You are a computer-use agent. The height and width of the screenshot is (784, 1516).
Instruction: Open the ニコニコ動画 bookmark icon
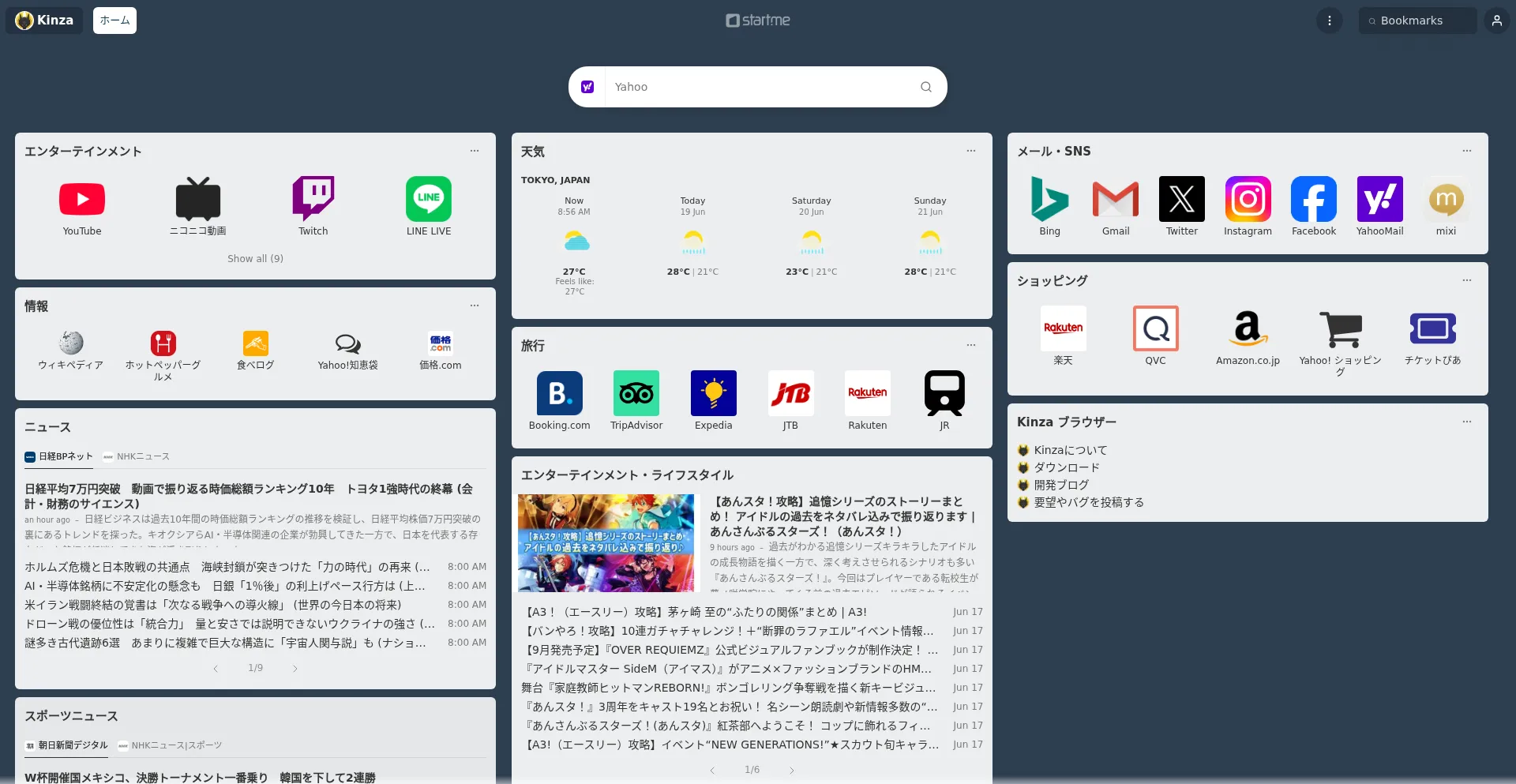click(x=197, y=199)
